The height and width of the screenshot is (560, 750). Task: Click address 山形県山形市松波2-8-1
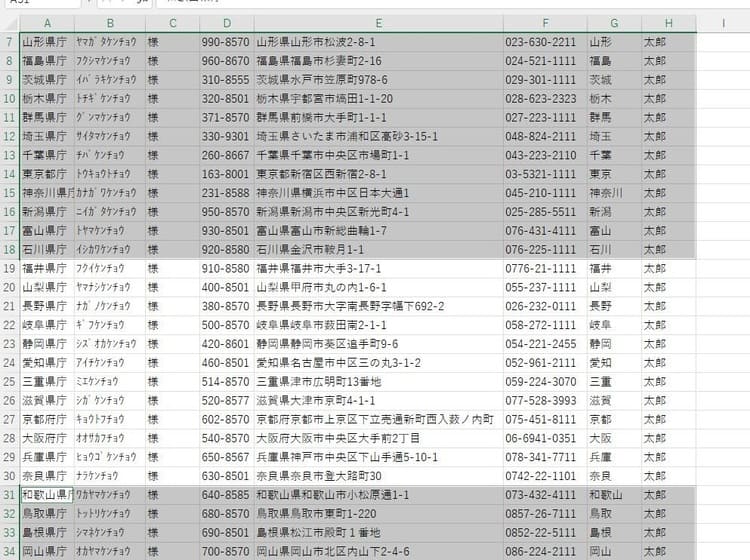[378, 42]
